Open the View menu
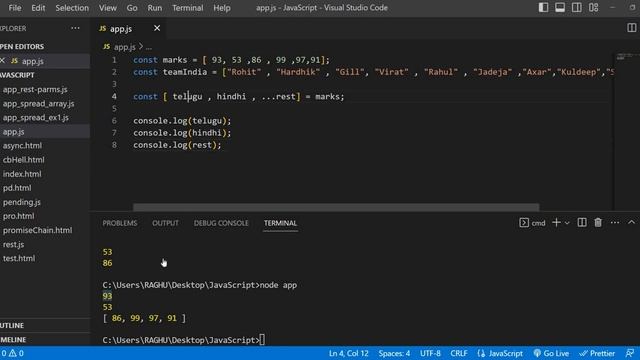 tap(107, 8)
